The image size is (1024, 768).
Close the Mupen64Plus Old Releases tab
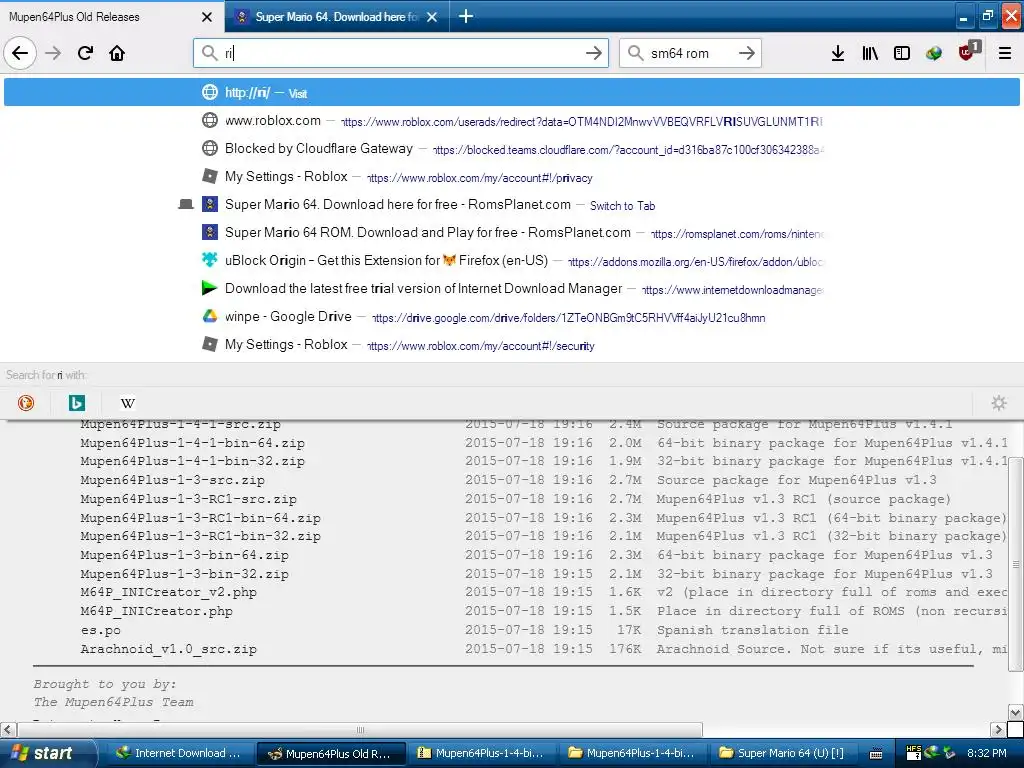(x=207, y=17)
